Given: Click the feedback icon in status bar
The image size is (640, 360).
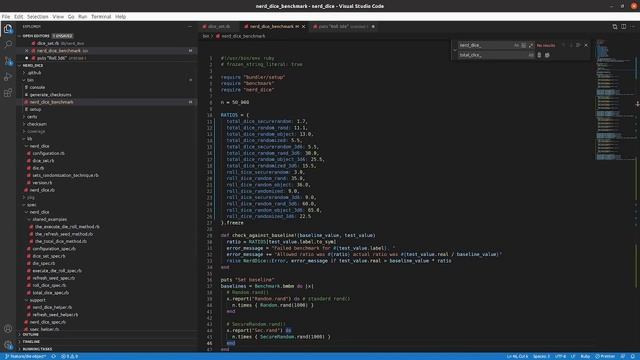Looking at the screenshot, I should 623,356.
